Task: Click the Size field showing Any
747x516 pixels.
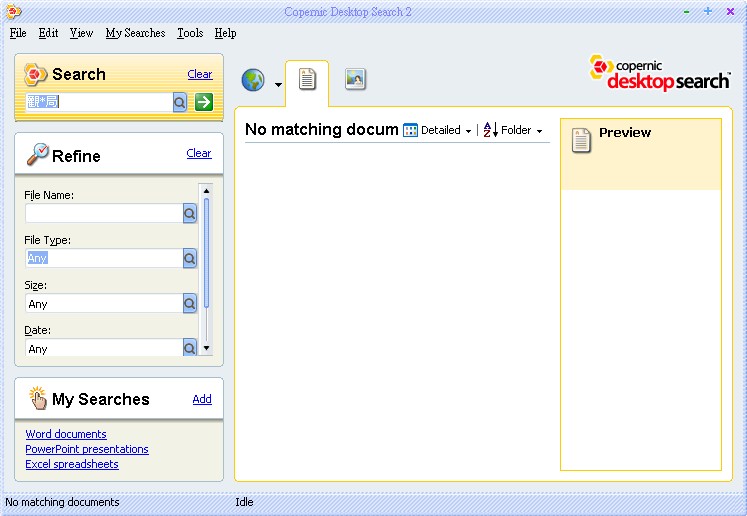Action: [x=104, y=304]
